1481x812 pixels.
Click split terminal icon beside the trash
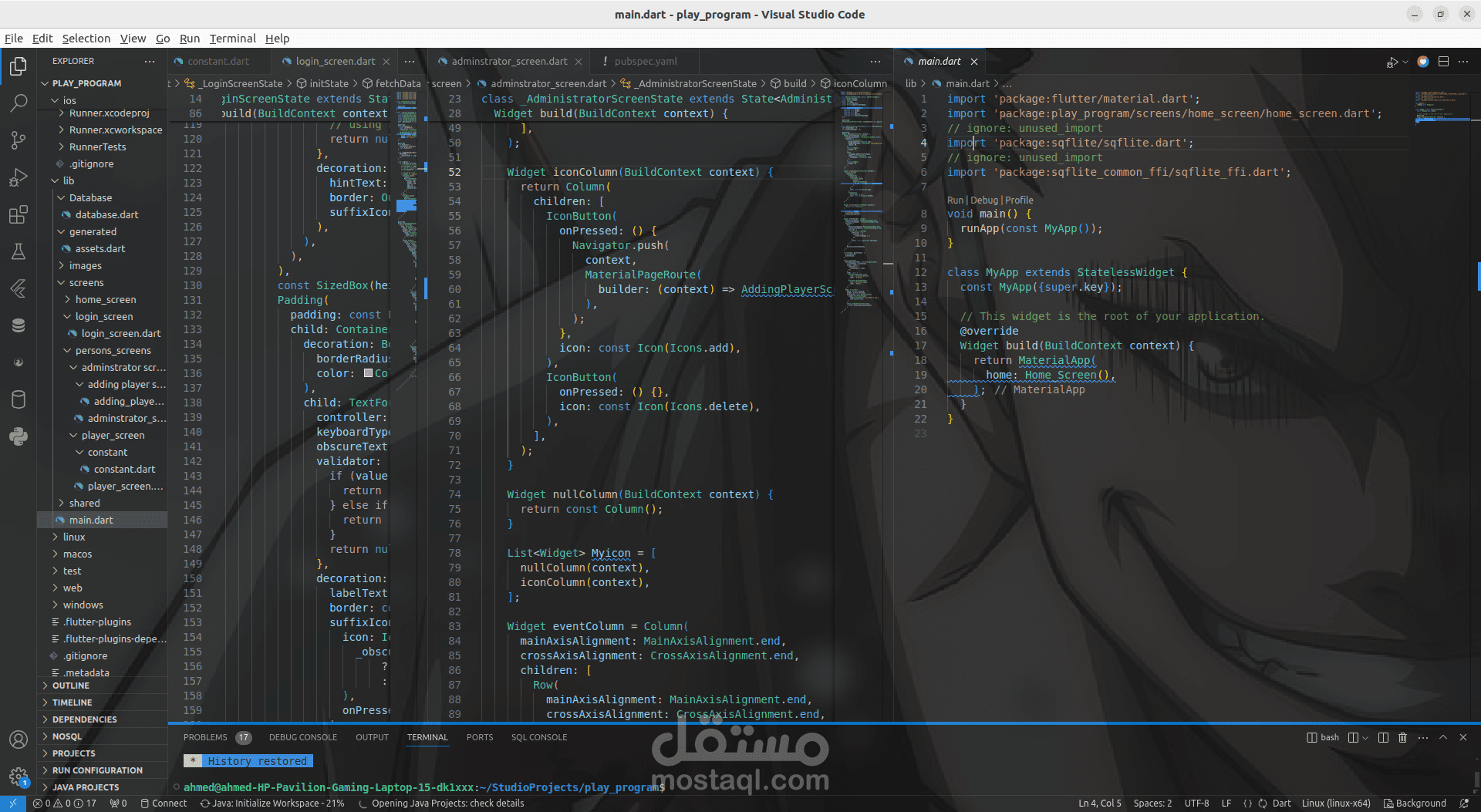tap(1383, 737)
